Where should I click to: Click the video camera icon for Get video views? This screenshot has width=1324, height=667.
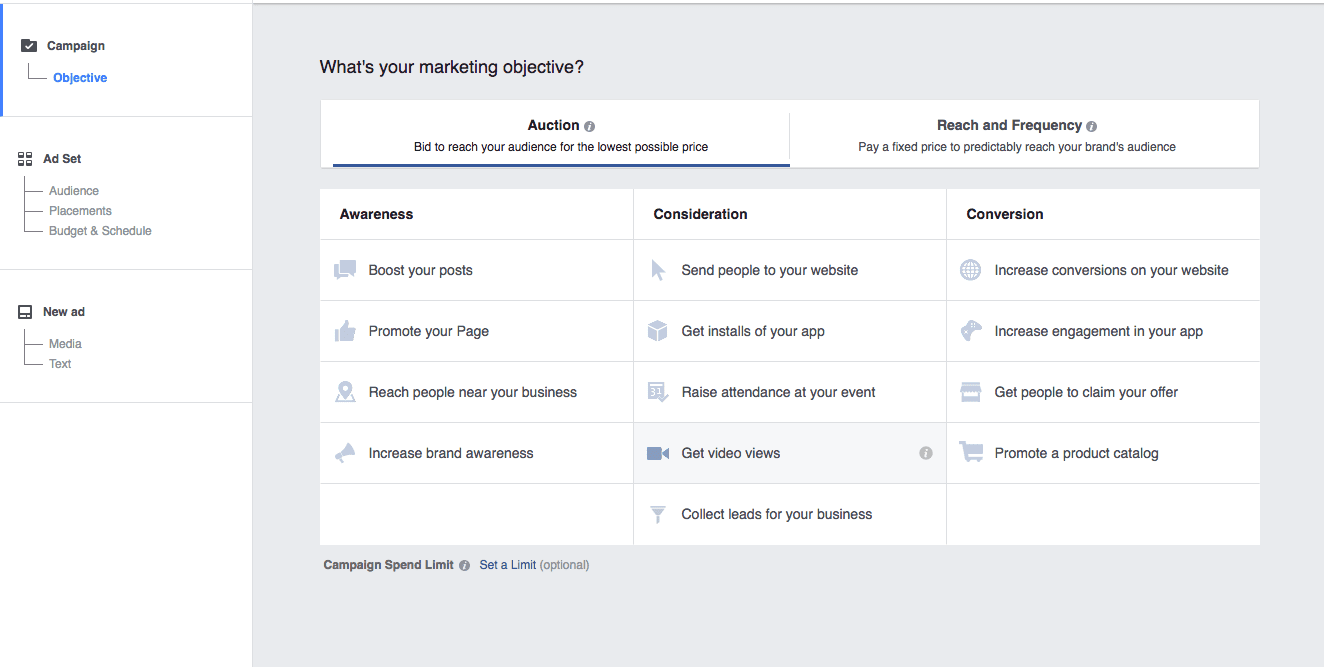point(658,453)
